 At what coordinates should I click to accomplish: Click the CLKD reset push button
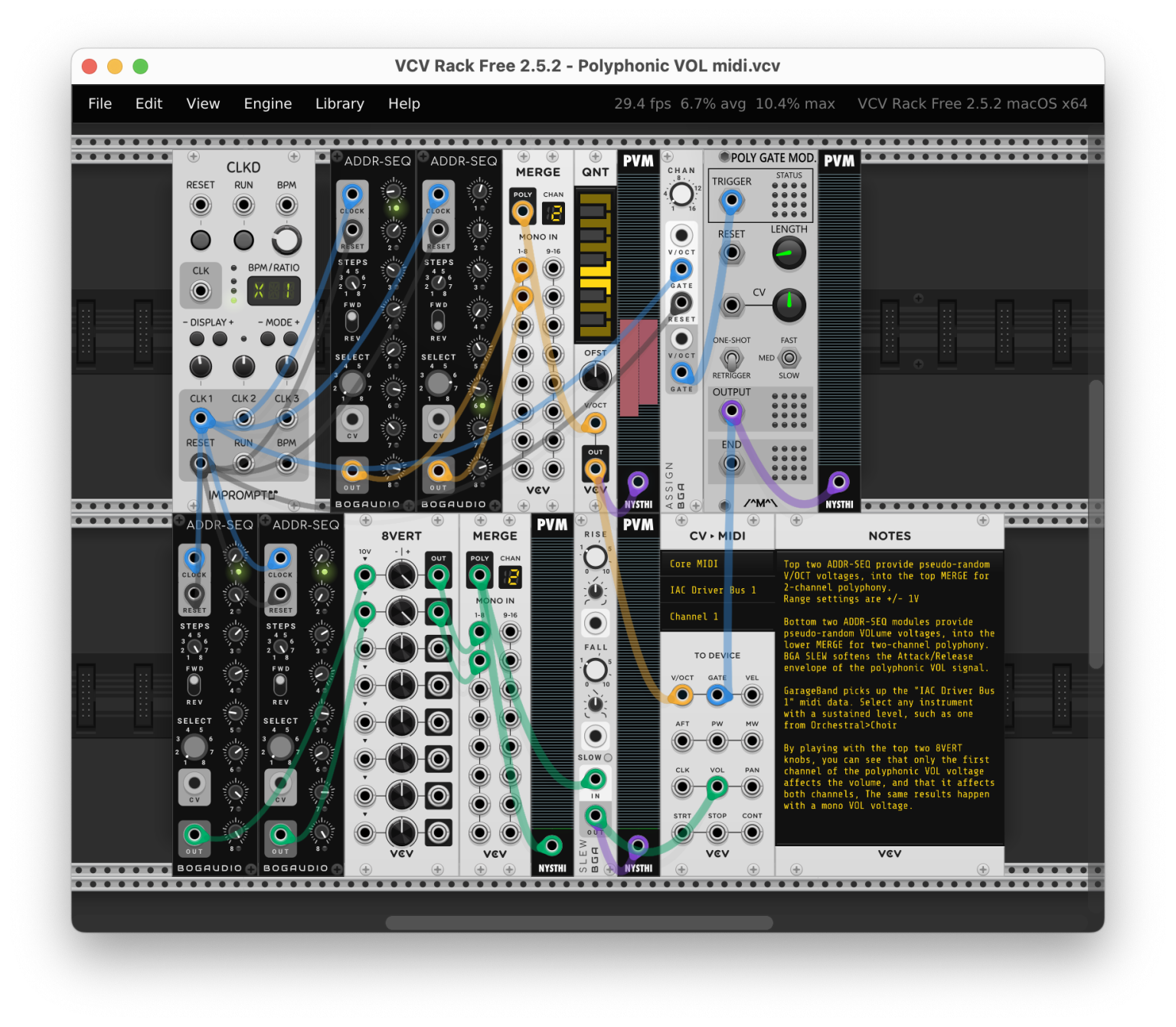coord(201,240)
